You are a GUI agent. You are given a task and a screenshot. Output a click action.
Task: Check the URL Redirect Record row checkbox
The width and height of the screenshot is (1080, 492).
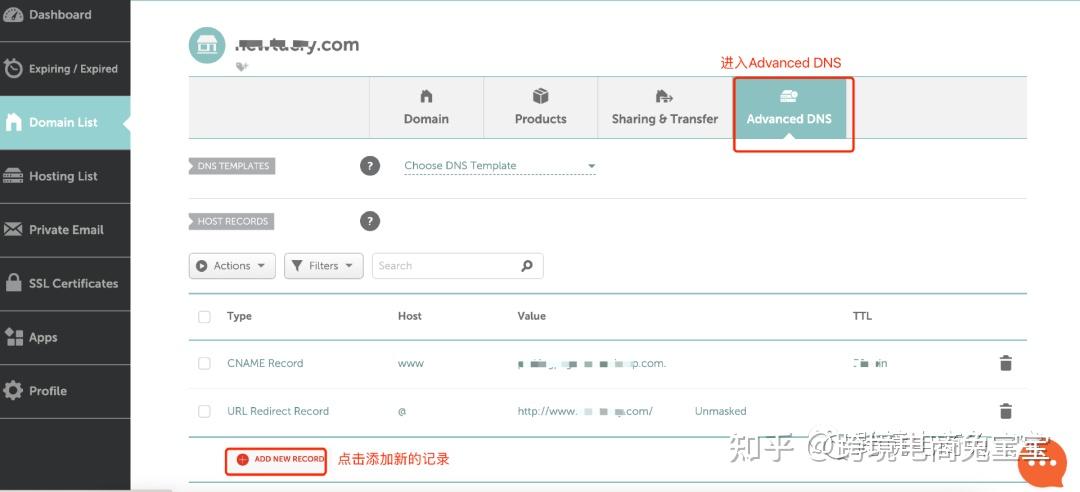point(205,411)
